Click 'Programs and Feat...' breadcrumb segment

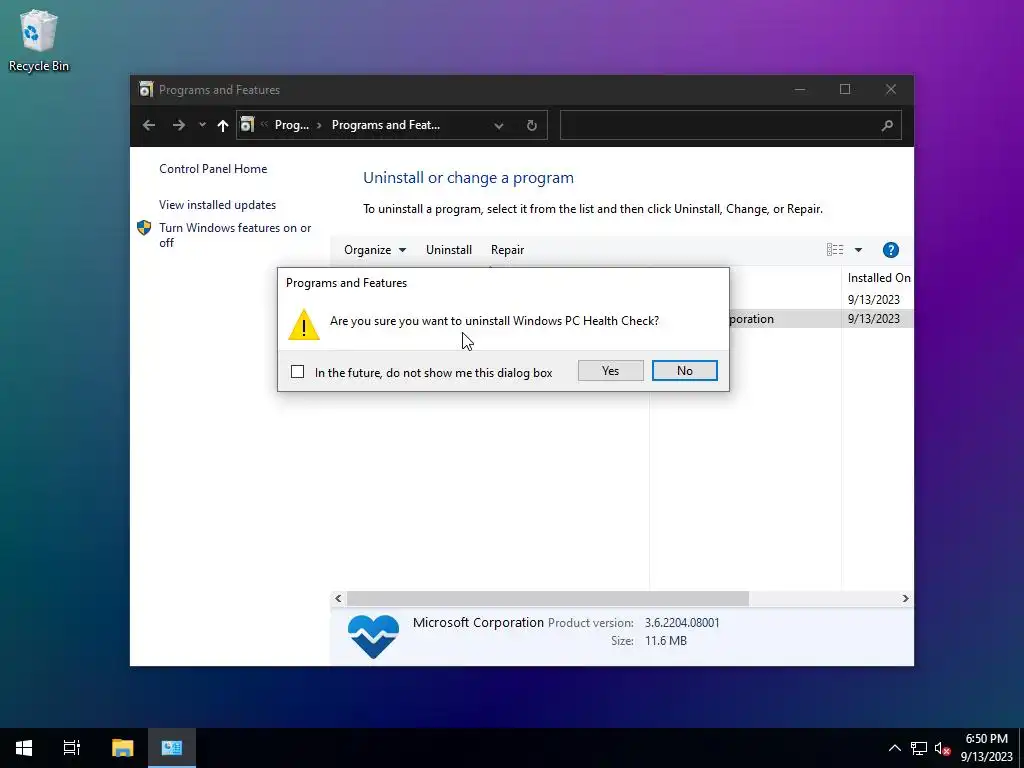(385, 125)
